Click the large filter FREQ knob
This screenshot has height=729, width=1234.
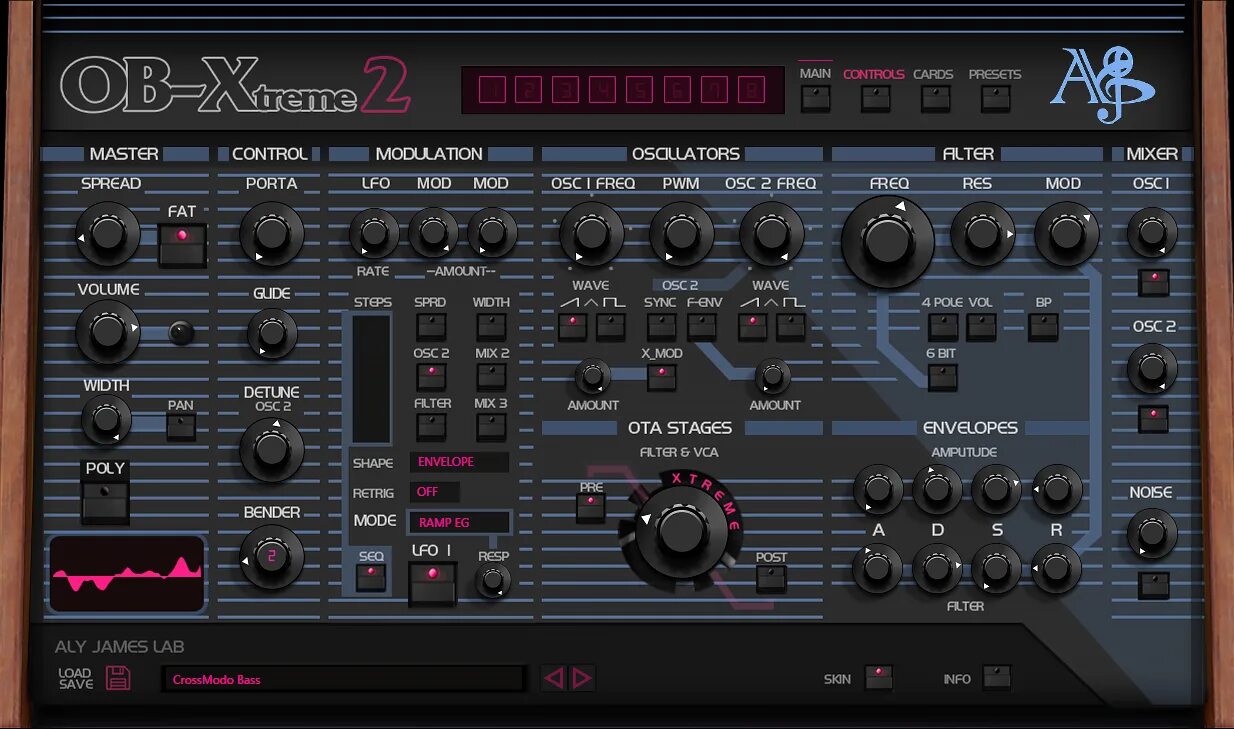tap(888, 242)
